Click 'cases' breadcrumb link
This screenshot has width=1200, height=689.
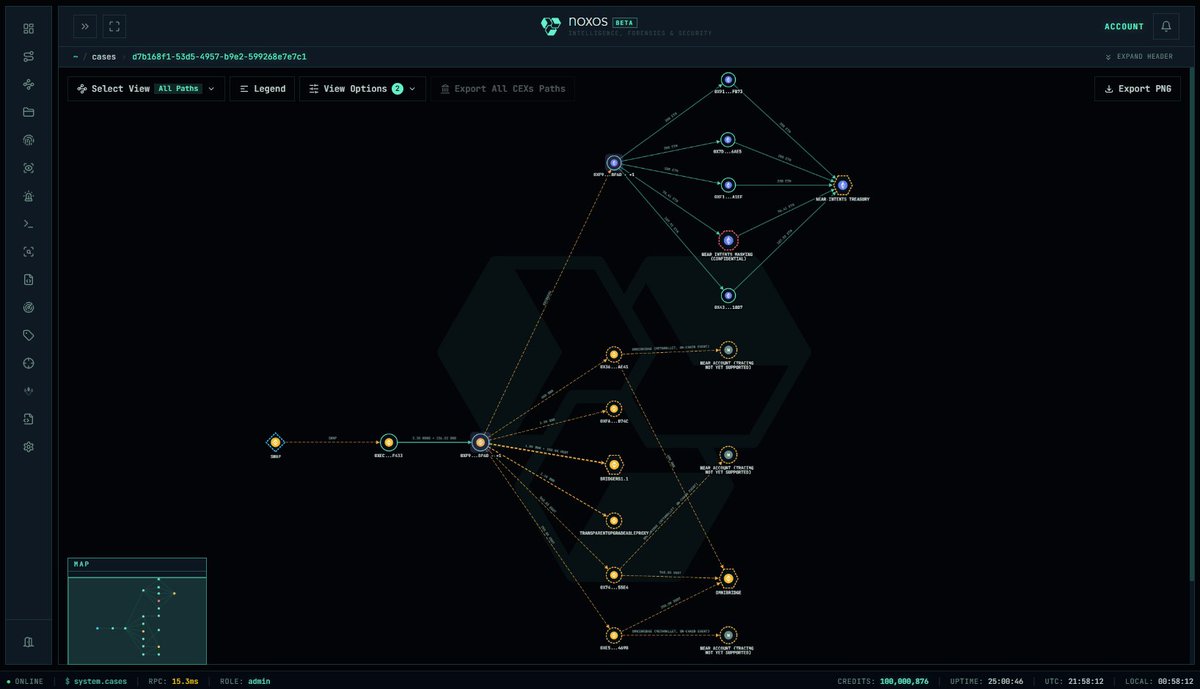[104, 57]
